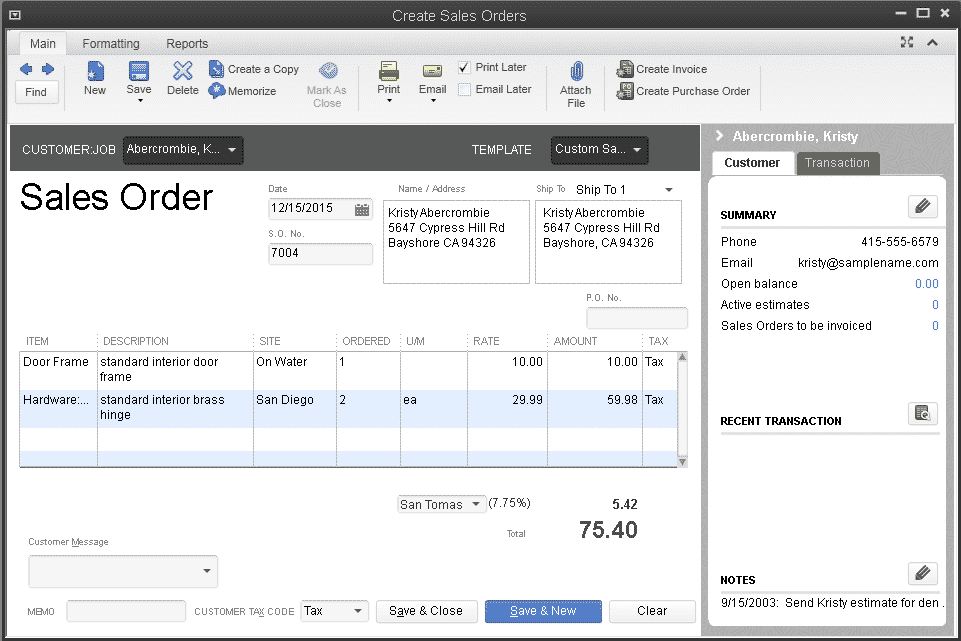Viewport: 961px width, 641px height.
Task: Click into the P.O. No. field
Action: coord(637,318)
